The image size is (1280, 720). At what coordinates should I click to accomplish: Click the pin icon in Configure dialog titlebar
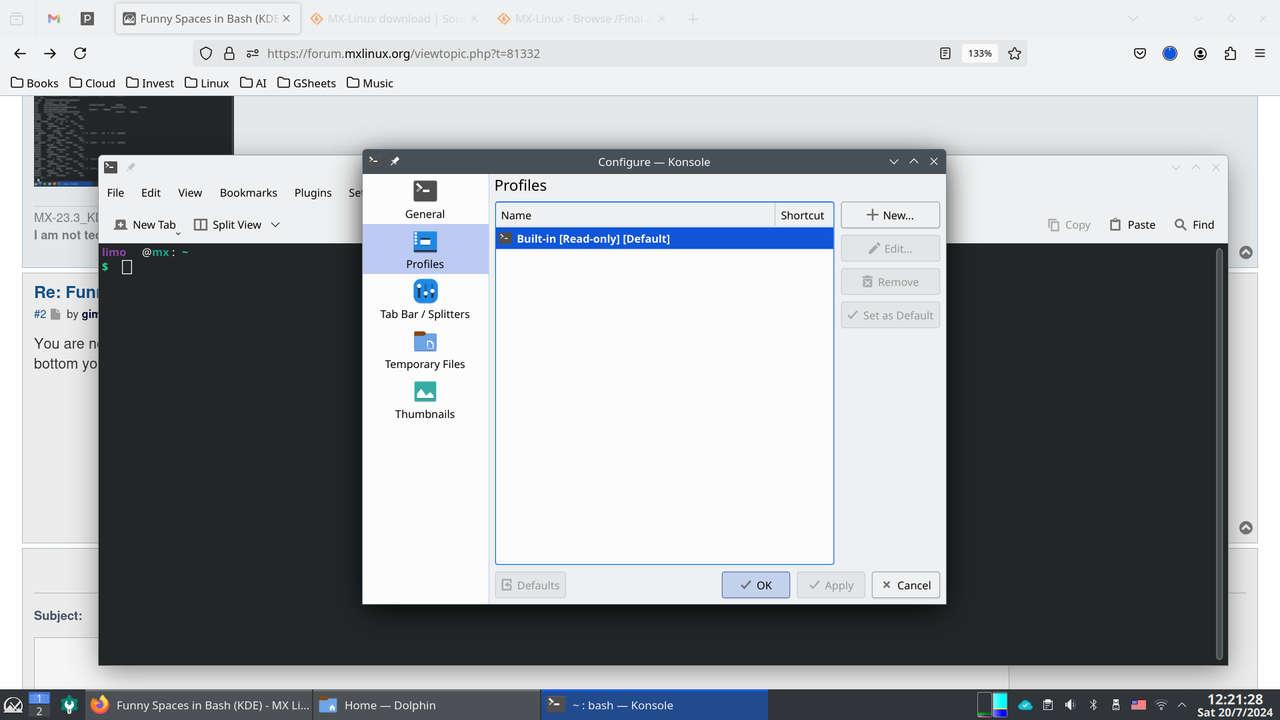click(x=395, y=161)
